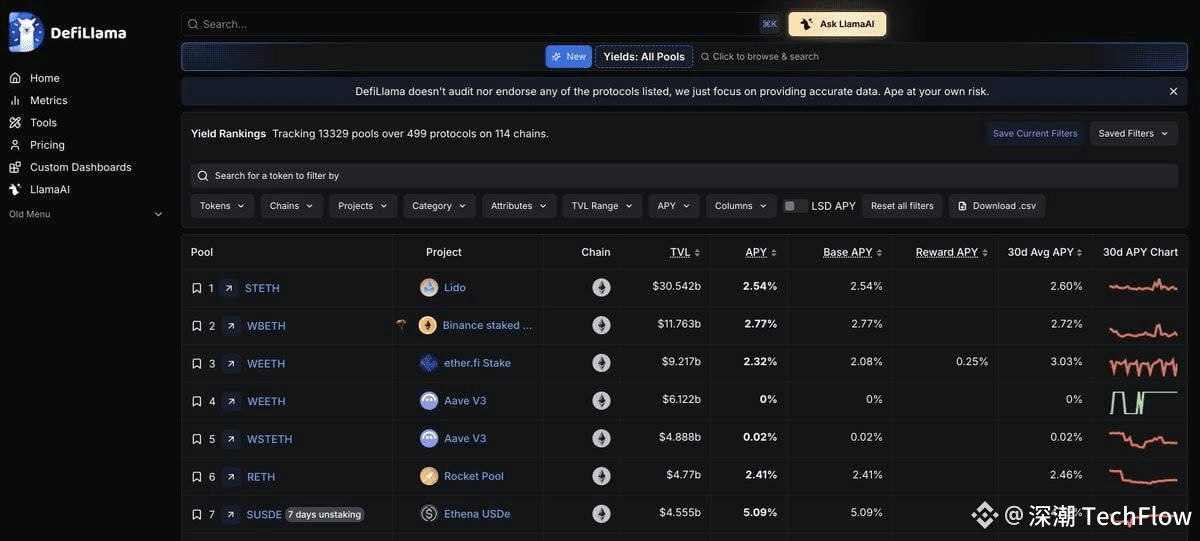Bookmark the SUSDE pool
The width and height of the screenshot is (1200, 541).
tap(196, 515)
